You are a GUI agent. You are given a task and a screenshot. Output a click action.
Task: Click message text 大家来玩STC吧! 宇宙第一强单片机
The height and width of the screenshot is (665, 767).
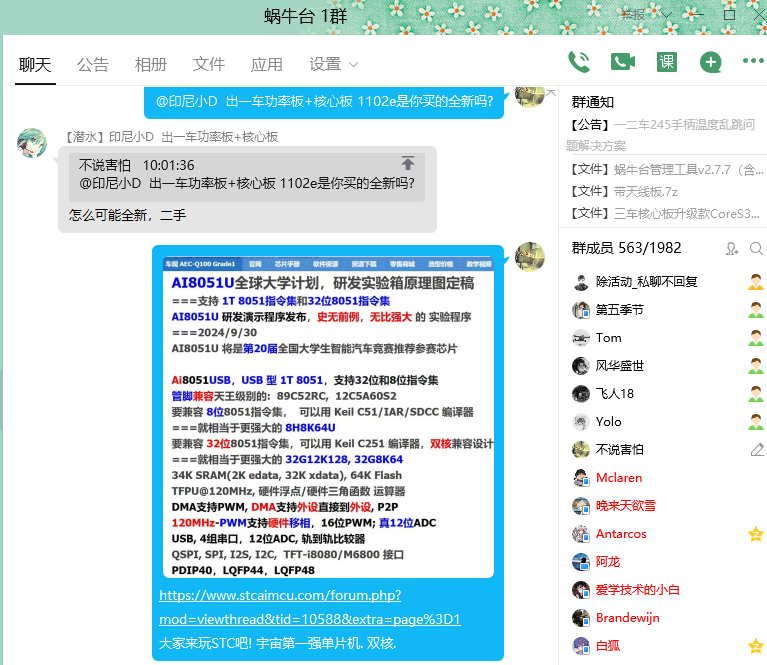[277, 643]
